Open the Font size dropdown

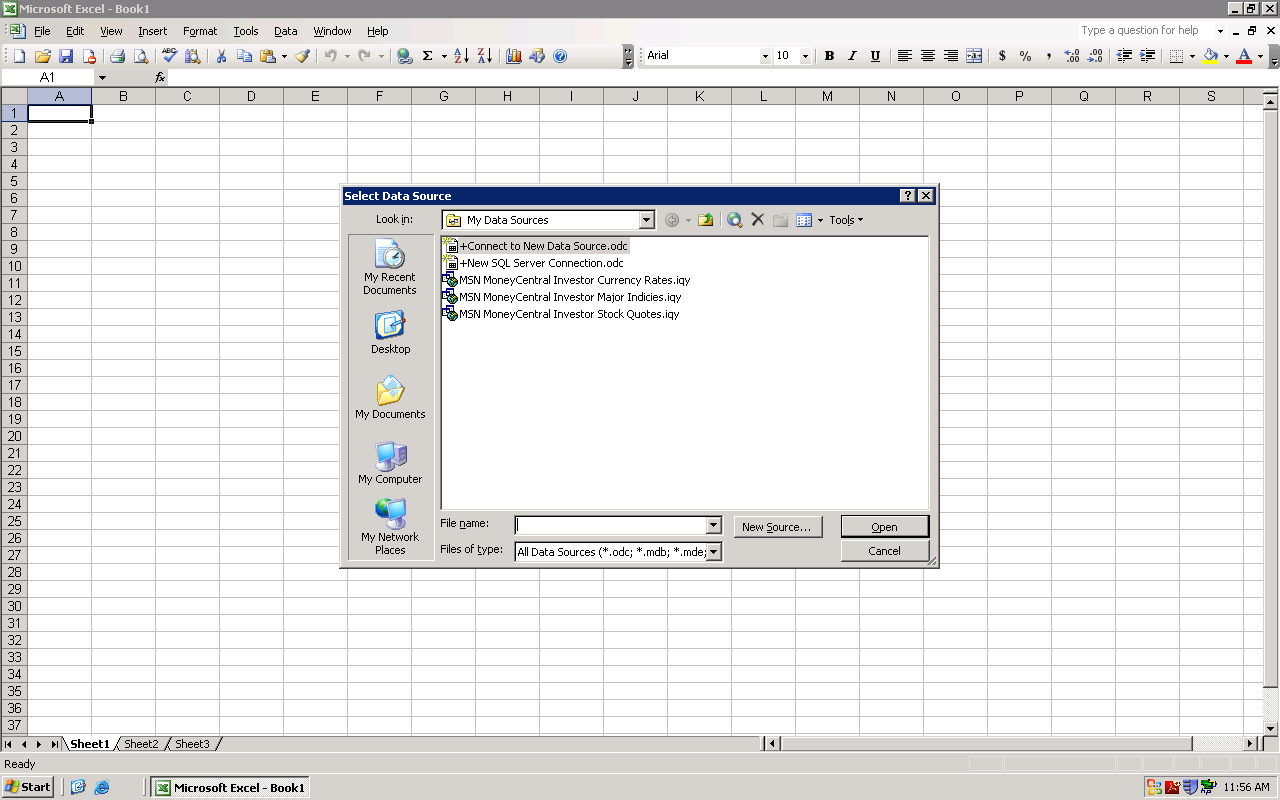tap(805, 56)
